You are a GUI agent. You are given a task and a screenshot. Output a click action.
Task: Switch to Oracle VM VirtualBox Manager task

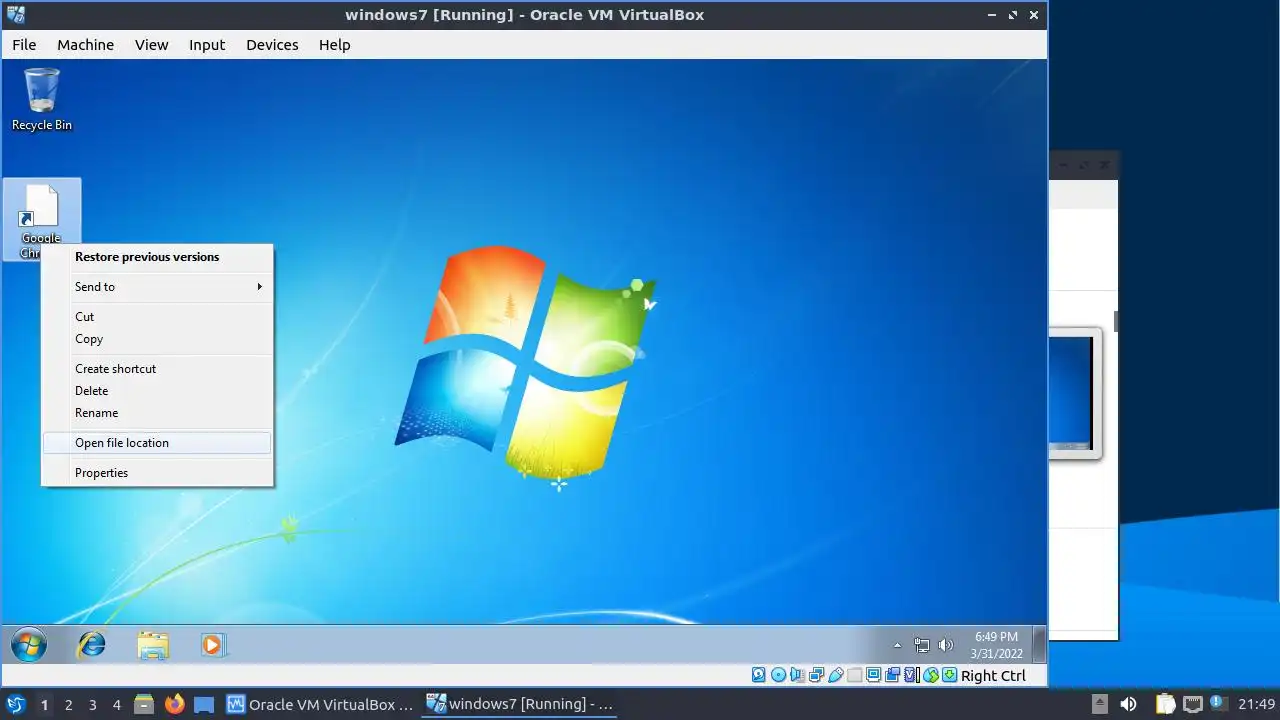tap(320, 704)
